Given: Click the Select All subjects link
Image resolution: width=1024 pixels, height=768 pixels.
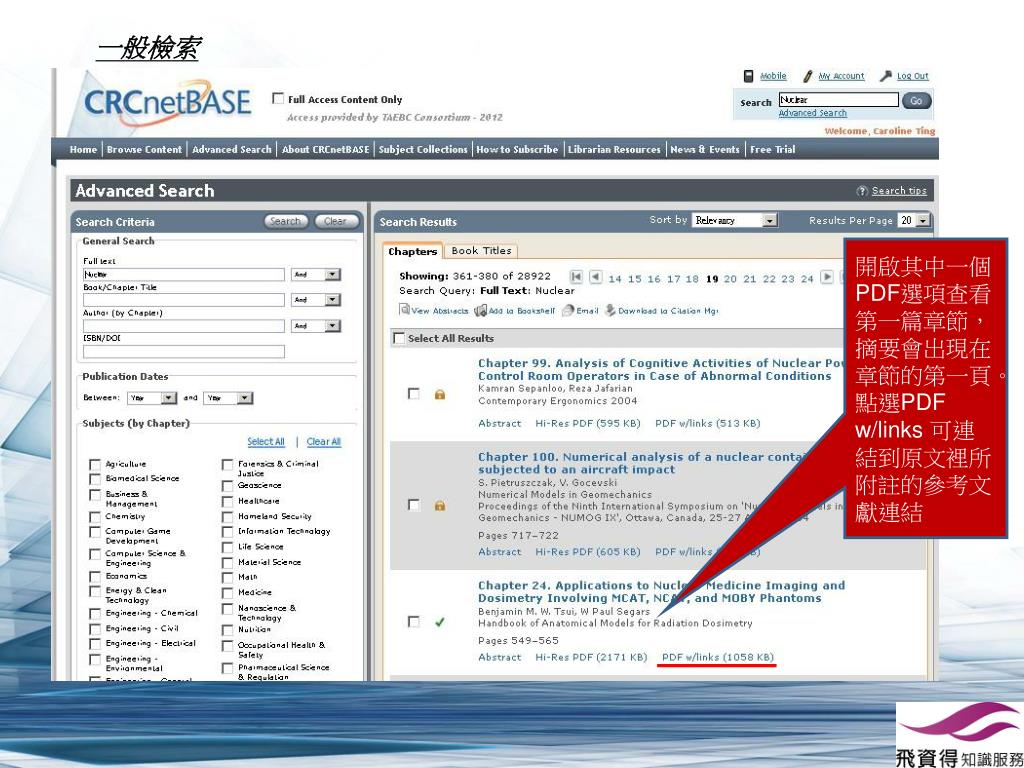Looking at the screenshot, I should [266, 442].
